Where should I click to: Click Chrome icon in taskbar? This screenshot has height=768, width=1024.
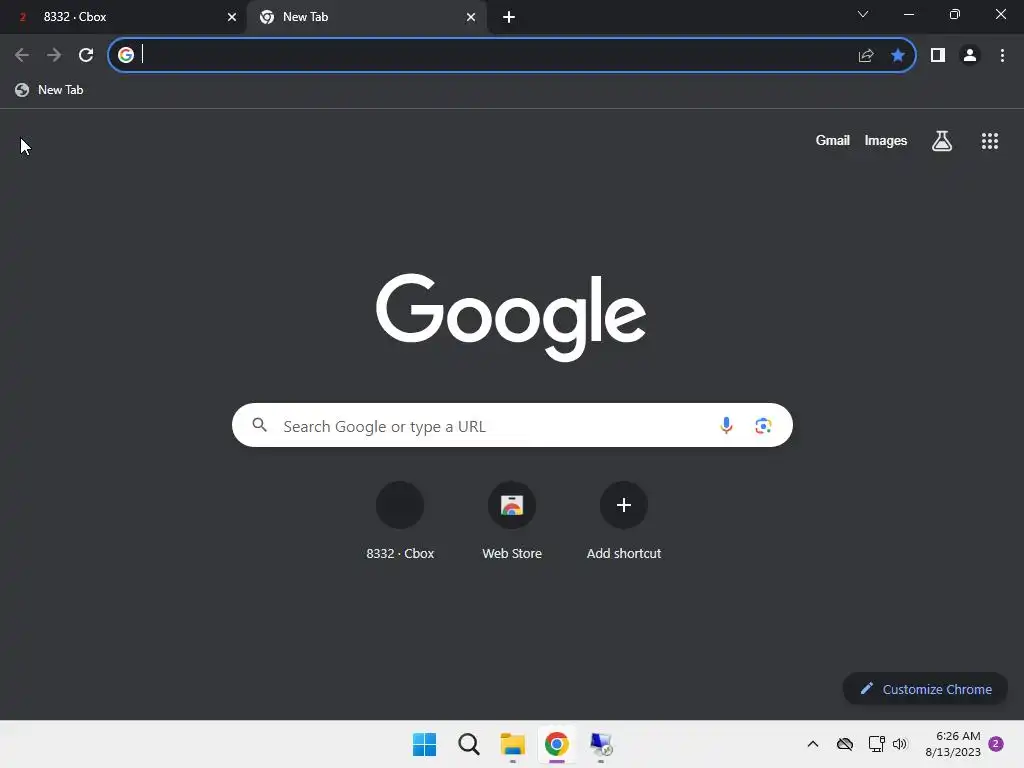556,744
